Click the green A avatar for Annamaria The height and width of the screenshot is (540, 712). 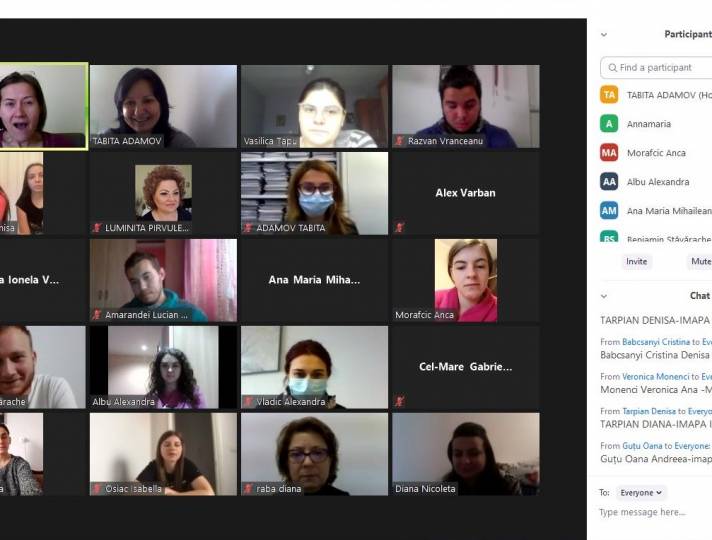[x=609, y=124]
